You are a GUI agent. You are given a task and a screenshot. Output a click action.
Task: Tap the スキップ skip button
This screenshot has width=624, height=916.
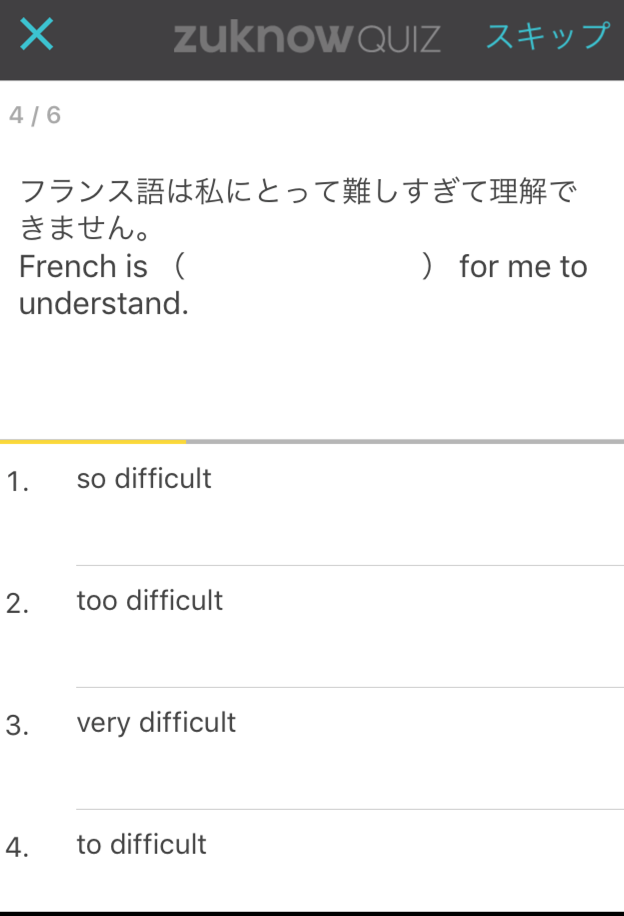547,36
